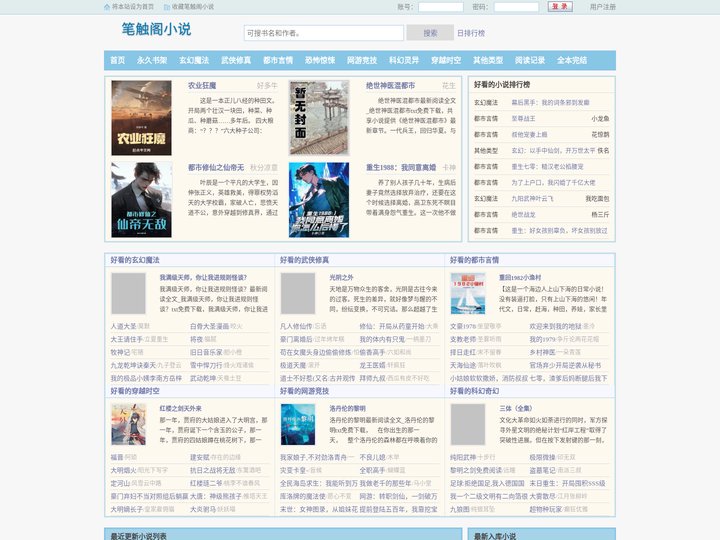Click the grey 搜索 search button

pos(430,33)
